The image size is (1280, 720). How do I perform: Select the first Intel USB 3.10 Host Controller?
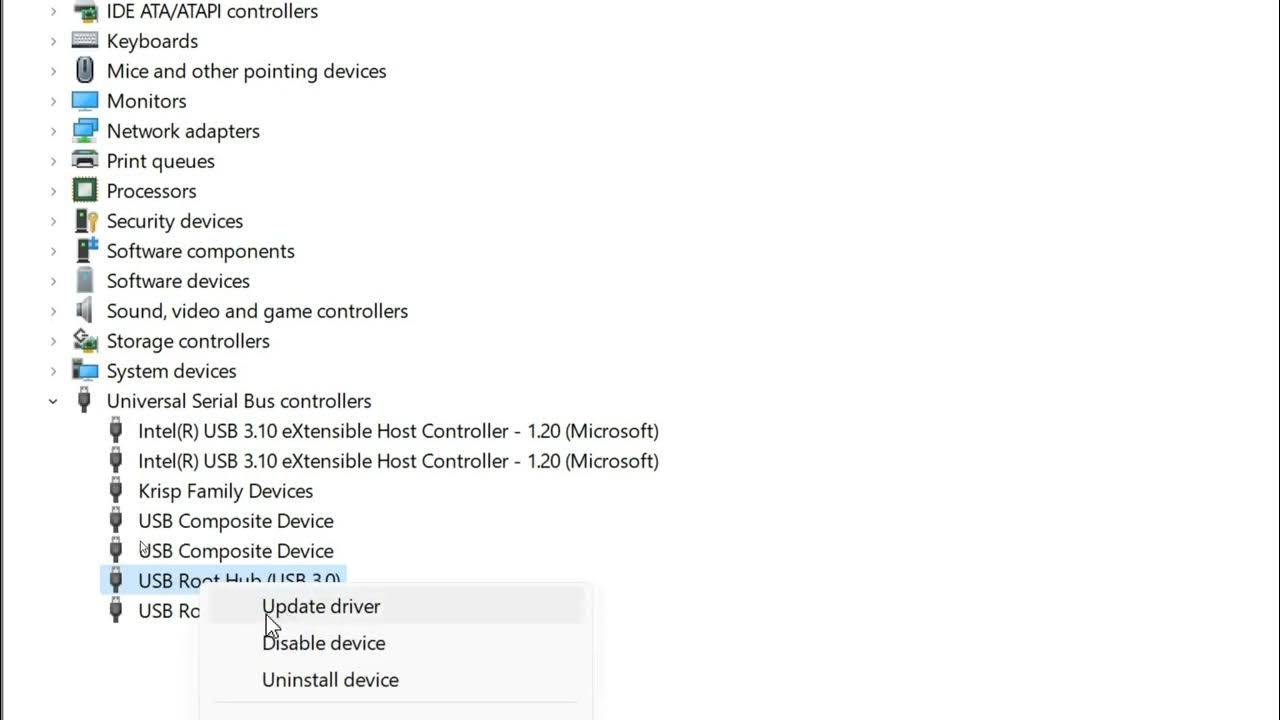click(398, 431)
